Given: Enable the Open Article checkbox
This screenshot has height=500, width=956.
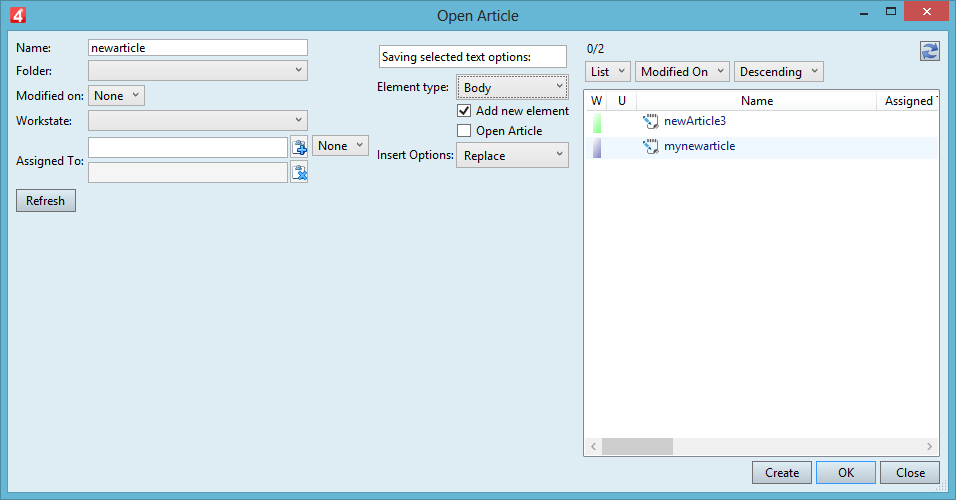Looking at the screenshot, I should [x=464, y=130].
